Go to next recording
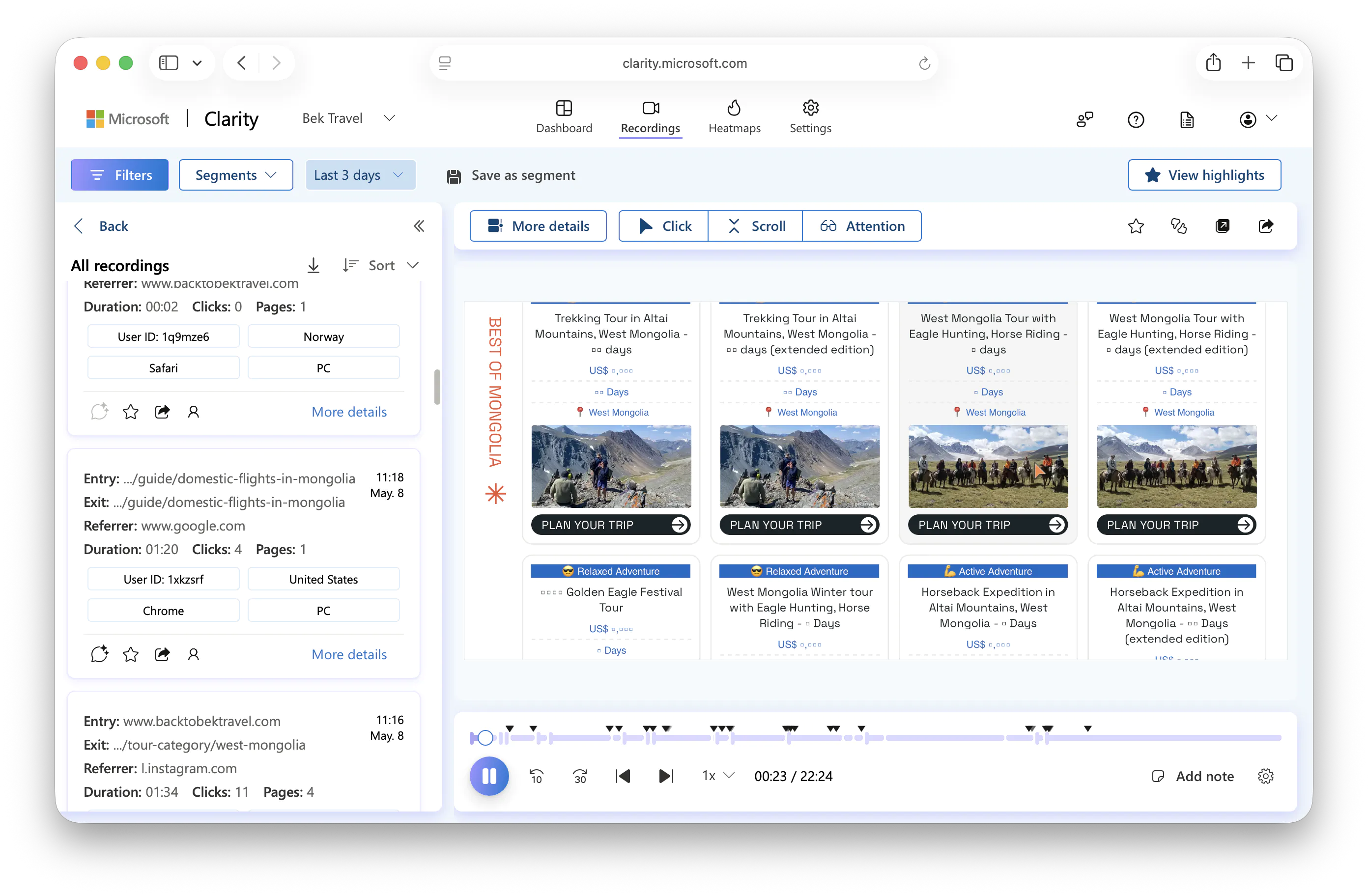Screen dimensions: 1368x896 (x=666, y=777)
